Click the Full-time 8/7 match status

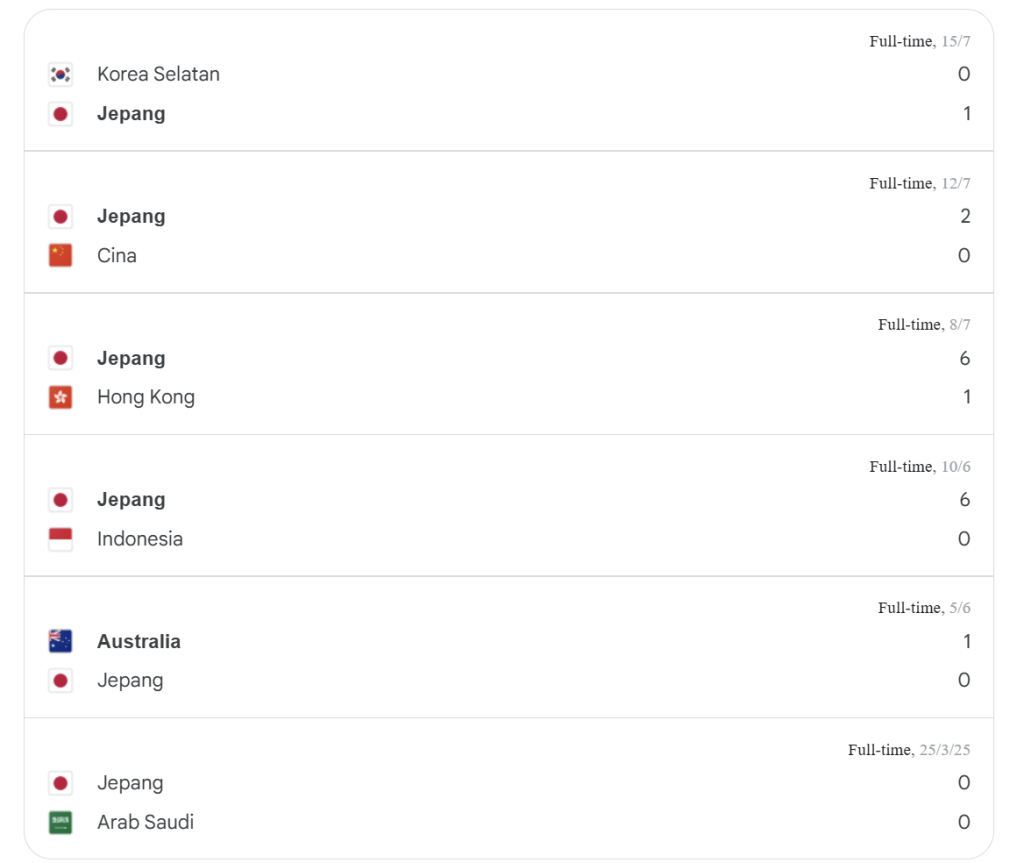924,324
